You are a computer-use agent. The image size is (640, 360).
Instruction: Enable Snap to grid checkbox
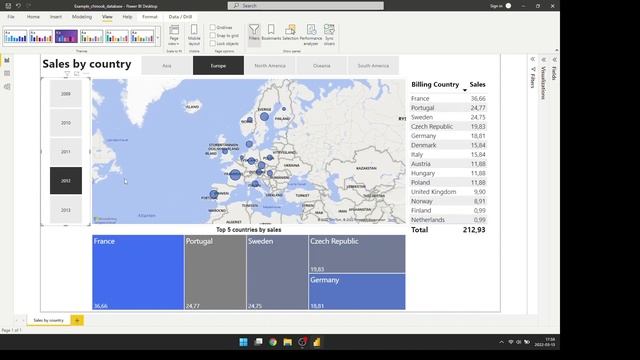[x=213, y=36]
